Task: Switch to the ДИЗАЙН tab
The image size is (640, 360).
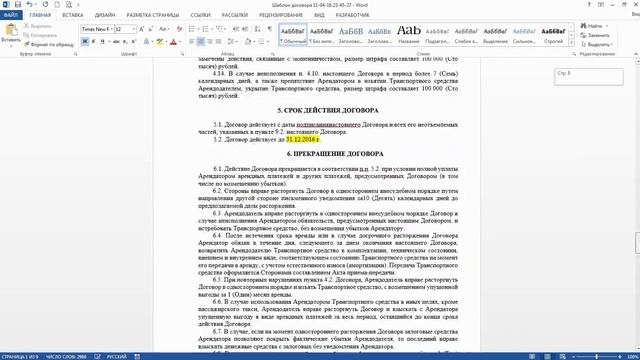Action: tap(105, 15)
